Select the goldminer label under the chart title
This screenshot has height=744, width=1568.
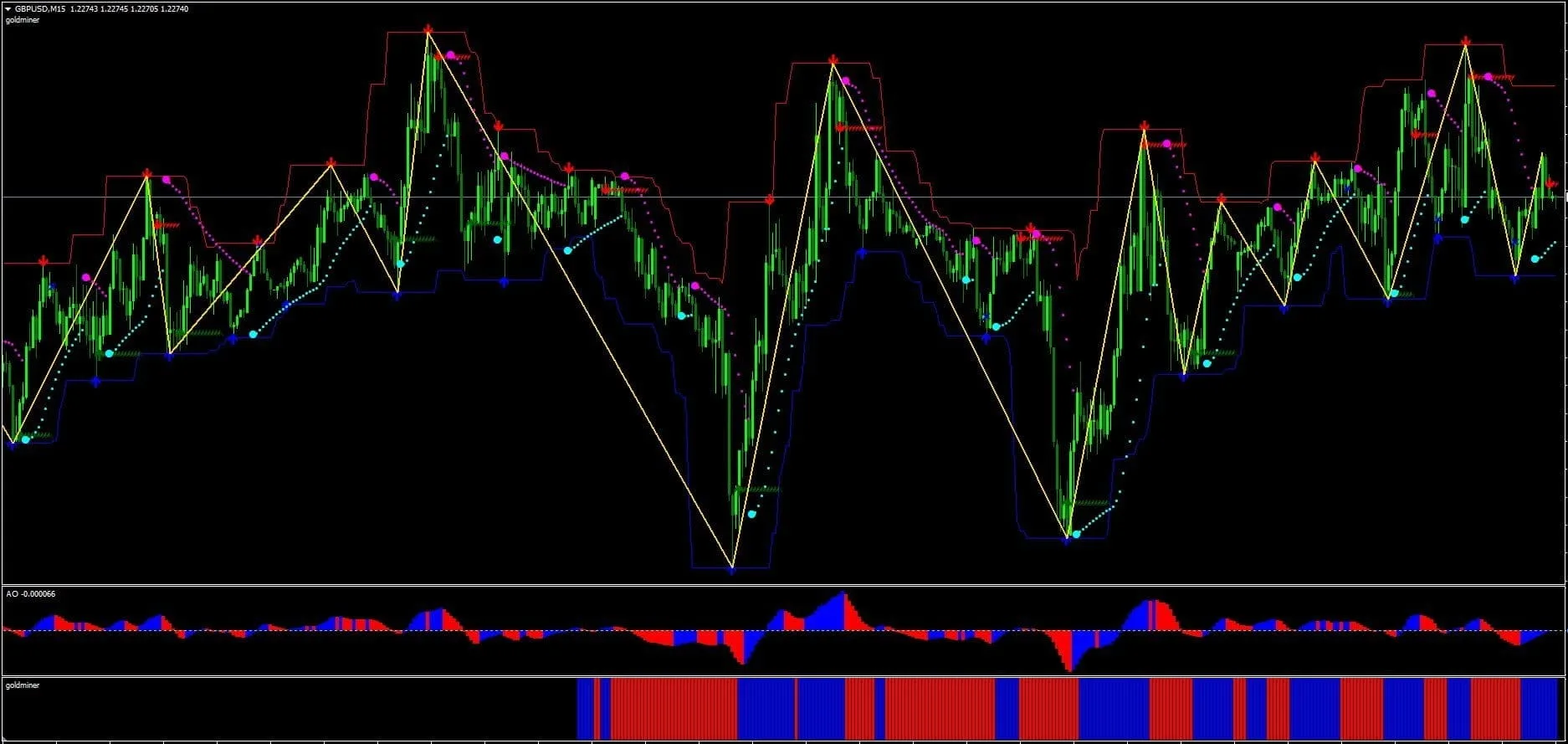(x=22, y=20)
